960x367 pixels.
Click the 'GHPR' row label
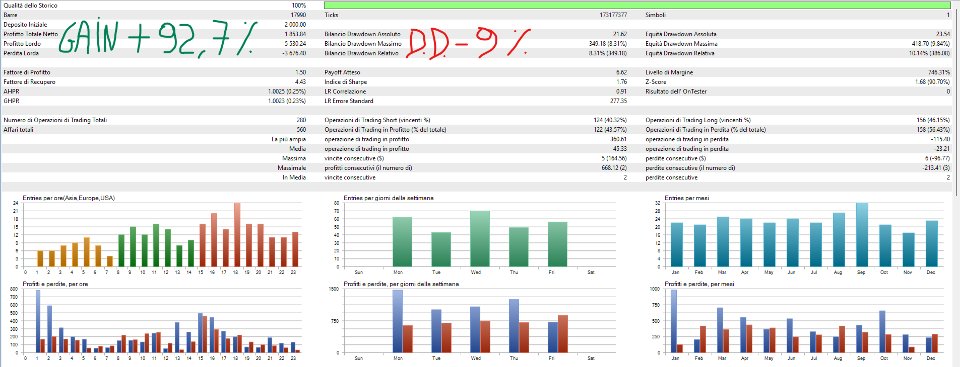(10, 100)
